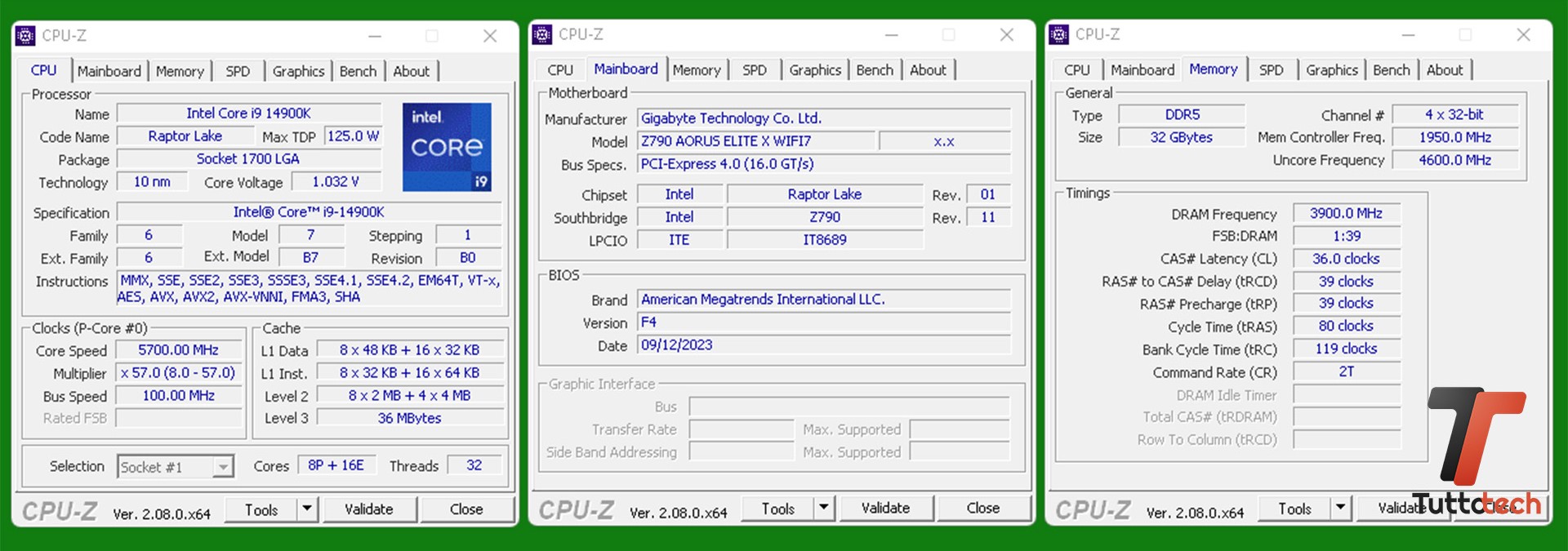The width and height of the screenshot is (1568, 551).
Task: Click the DRAM Frequency value field
Action: point(1346,214)
